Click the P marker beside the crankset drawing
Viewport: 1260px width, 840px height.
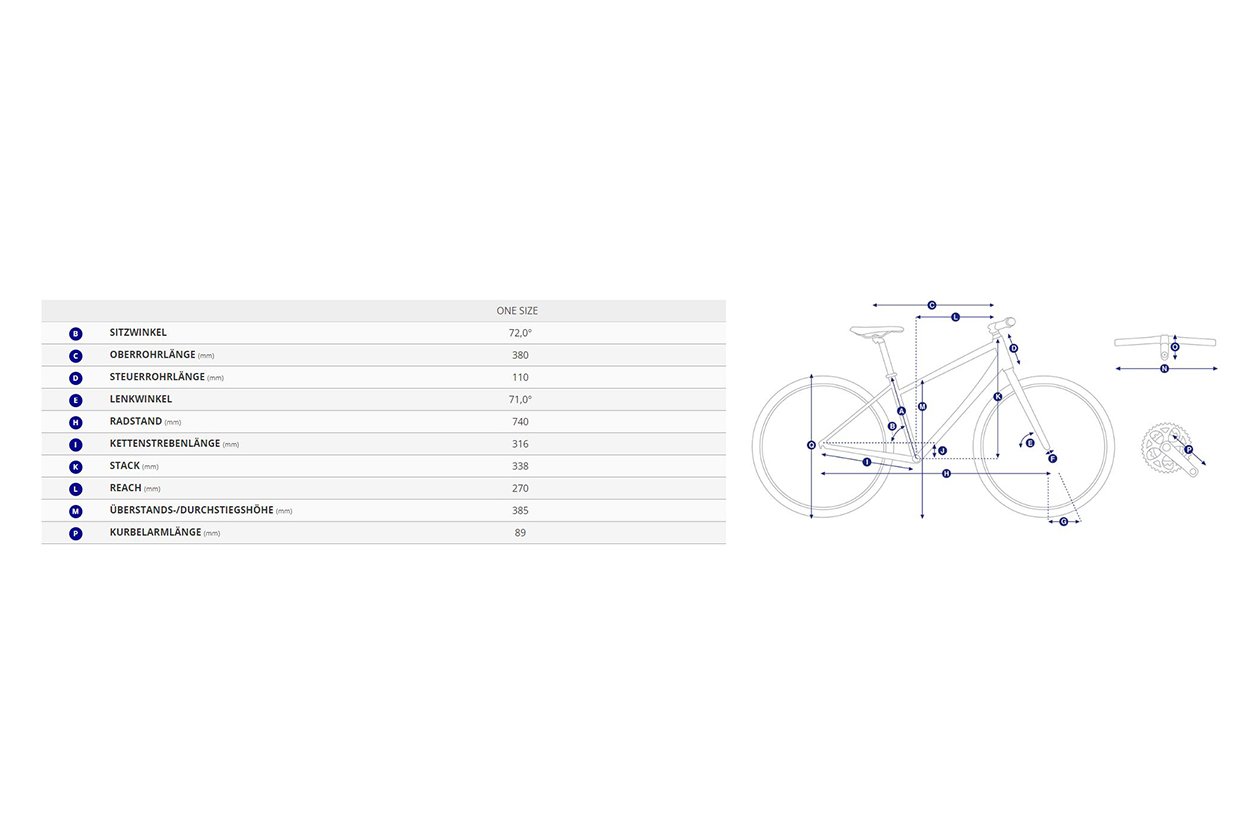[1188, 450]
